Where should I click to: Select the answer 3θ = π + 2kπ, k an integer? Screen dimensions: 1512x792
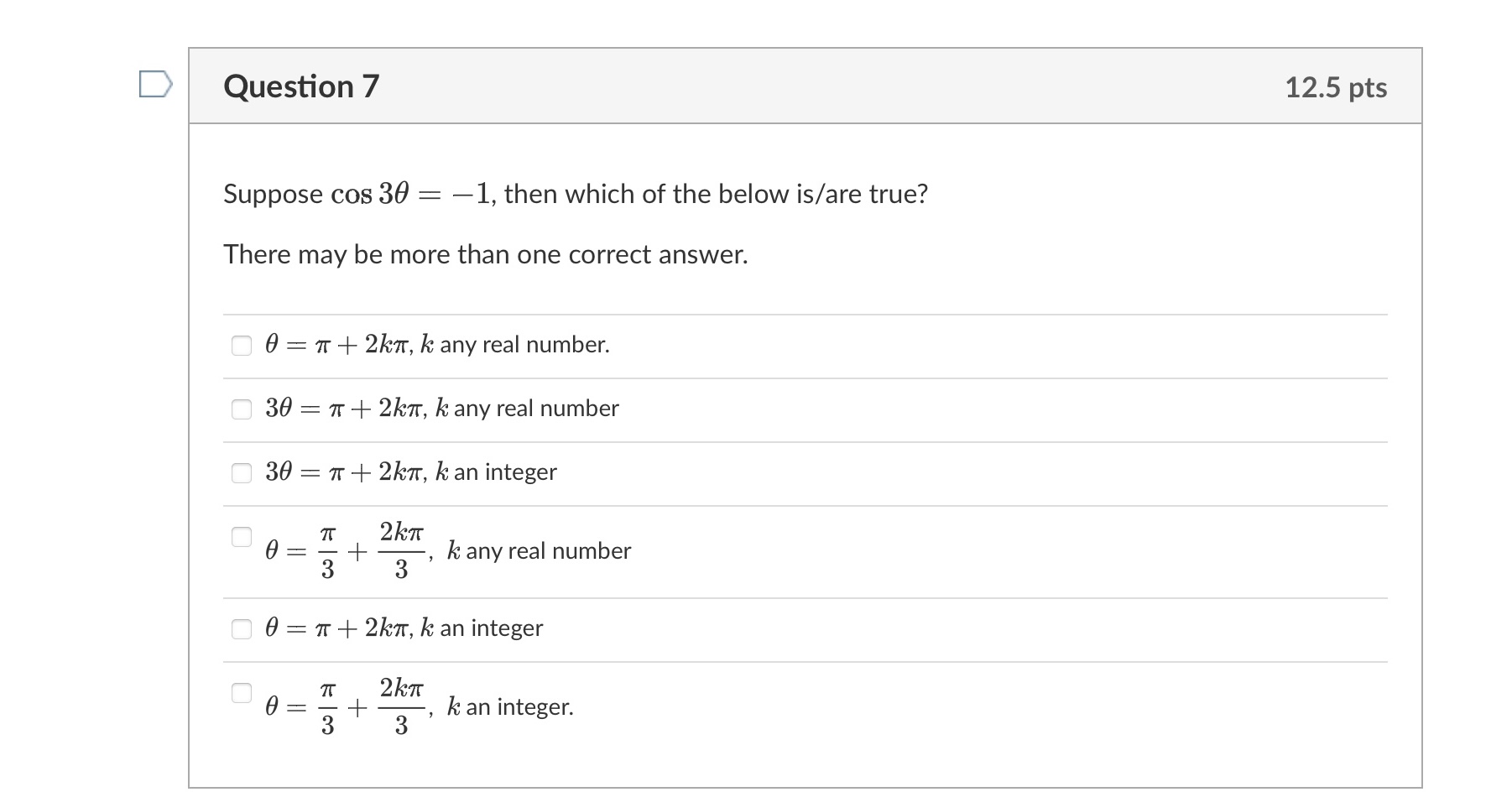coord(241,472)
